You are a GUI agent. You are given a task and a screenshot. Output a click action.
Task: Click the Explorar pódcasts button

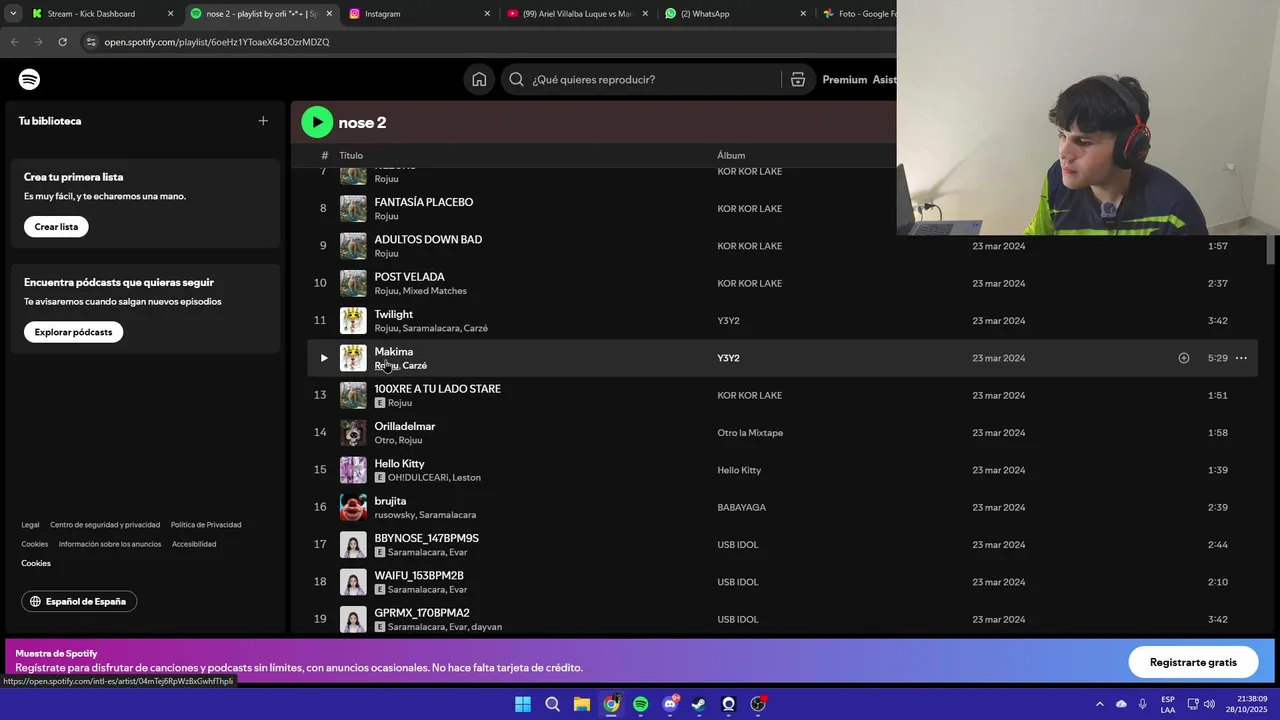[73, 332]
